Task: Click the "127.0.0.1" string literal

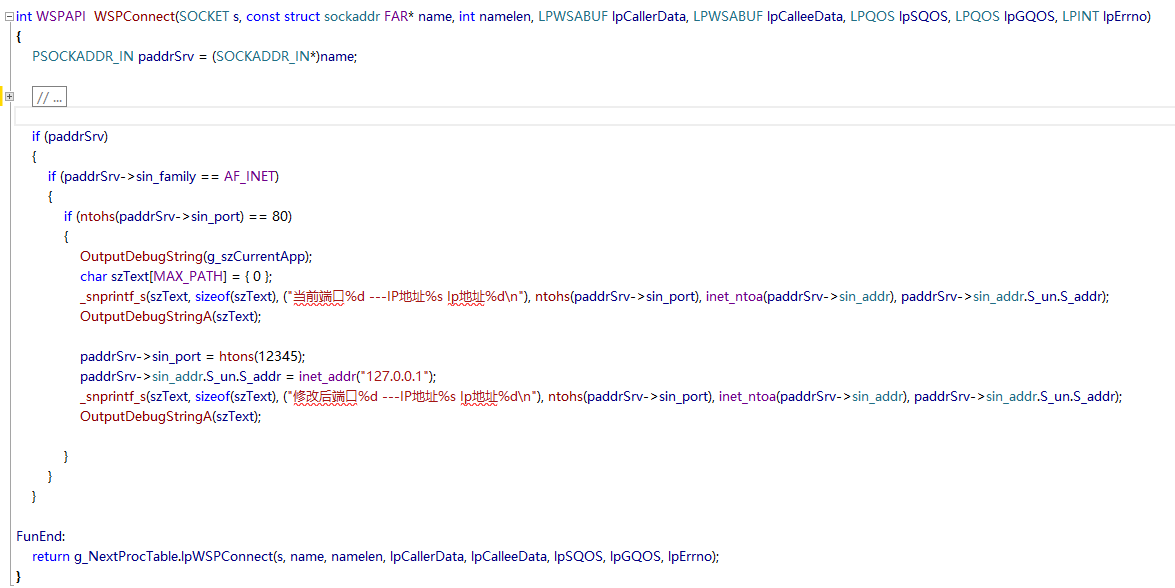Action: pyautogui.click(x=397, y=377)
